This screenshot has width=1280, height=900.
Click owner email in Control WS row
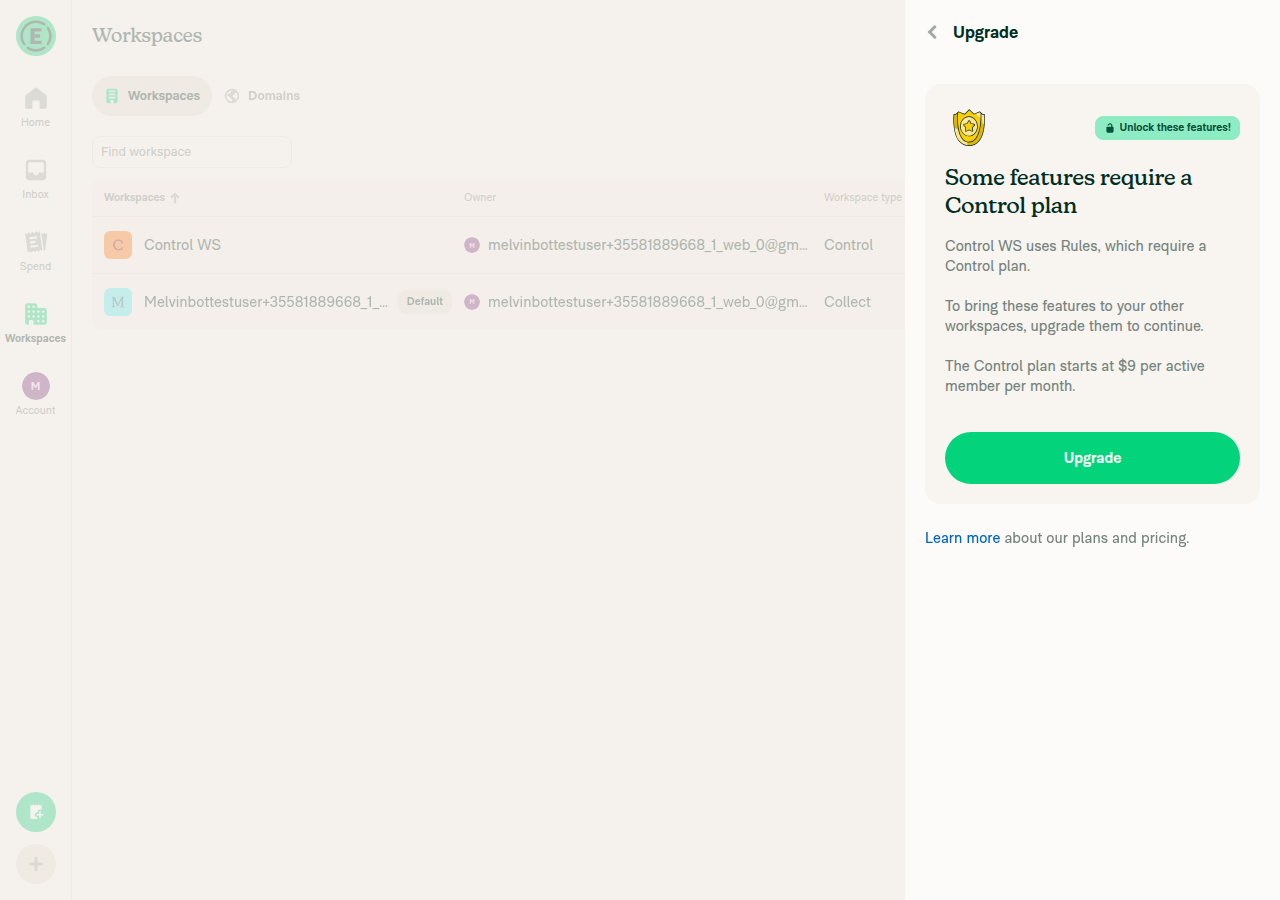[648, 245]
